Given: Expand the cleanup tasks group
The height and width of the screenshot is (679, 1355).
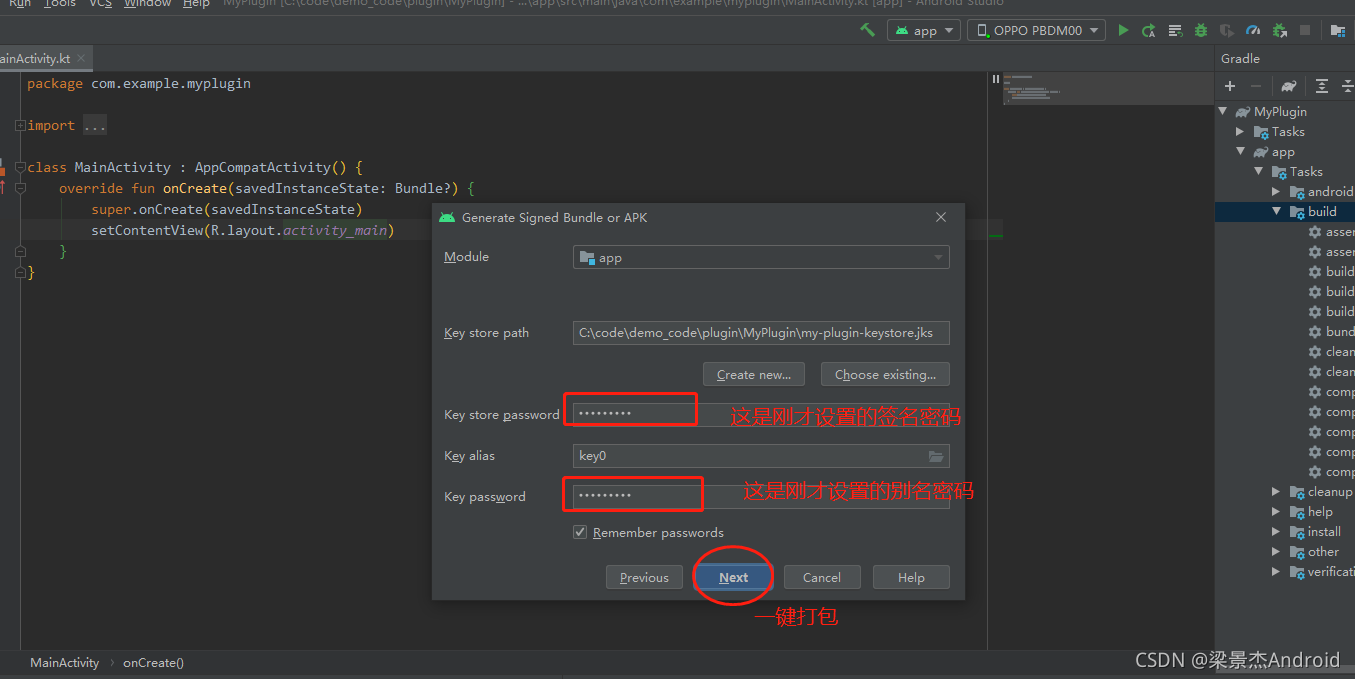Looking at the screenshot, I should coord(1276,492).
